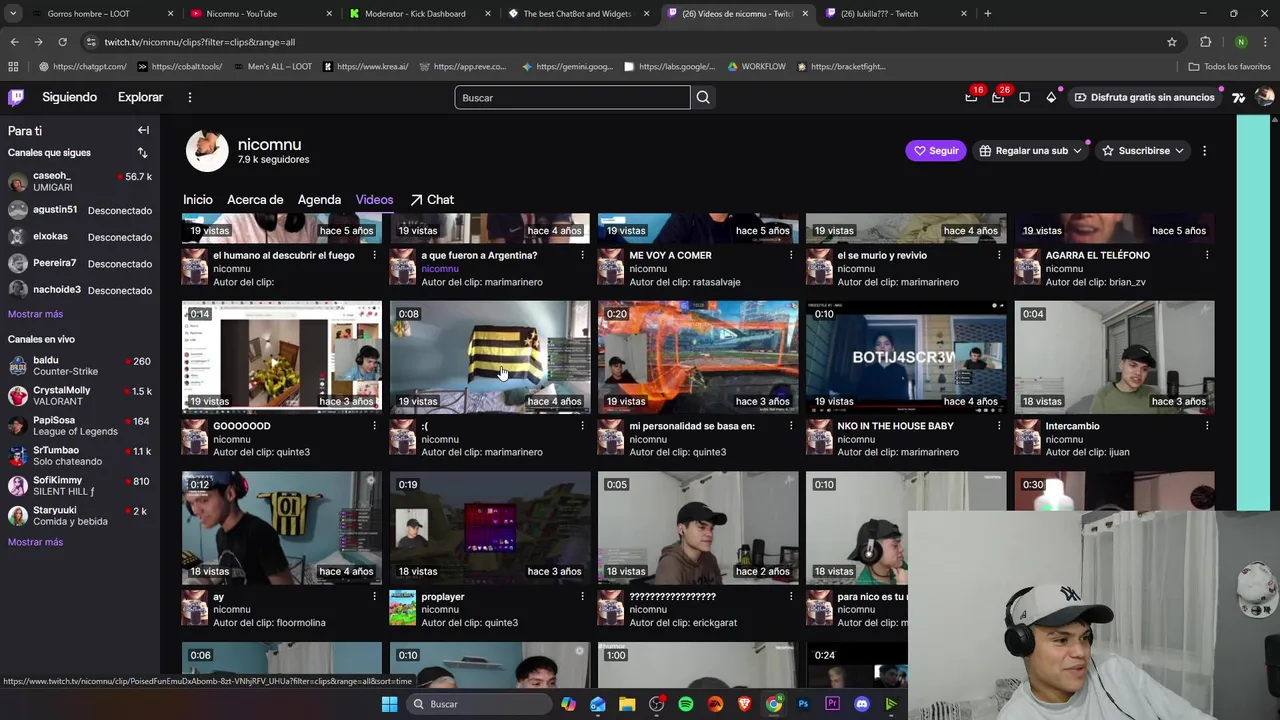Click the Windows taskbar Buscar search box
The width and height of the screenshot is (1280, 720).
478,704
